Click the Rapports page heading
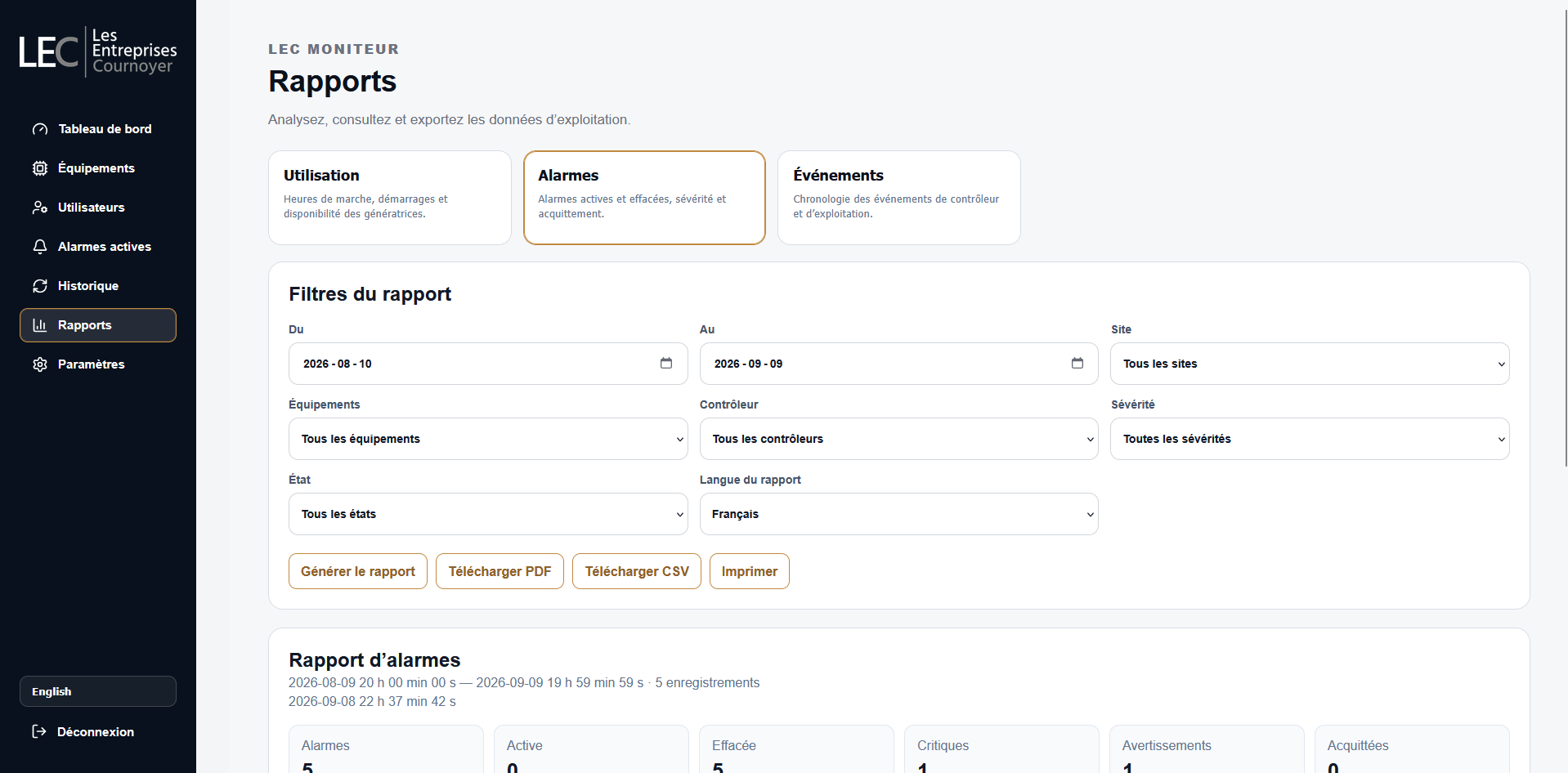 (x=332, y=82)
